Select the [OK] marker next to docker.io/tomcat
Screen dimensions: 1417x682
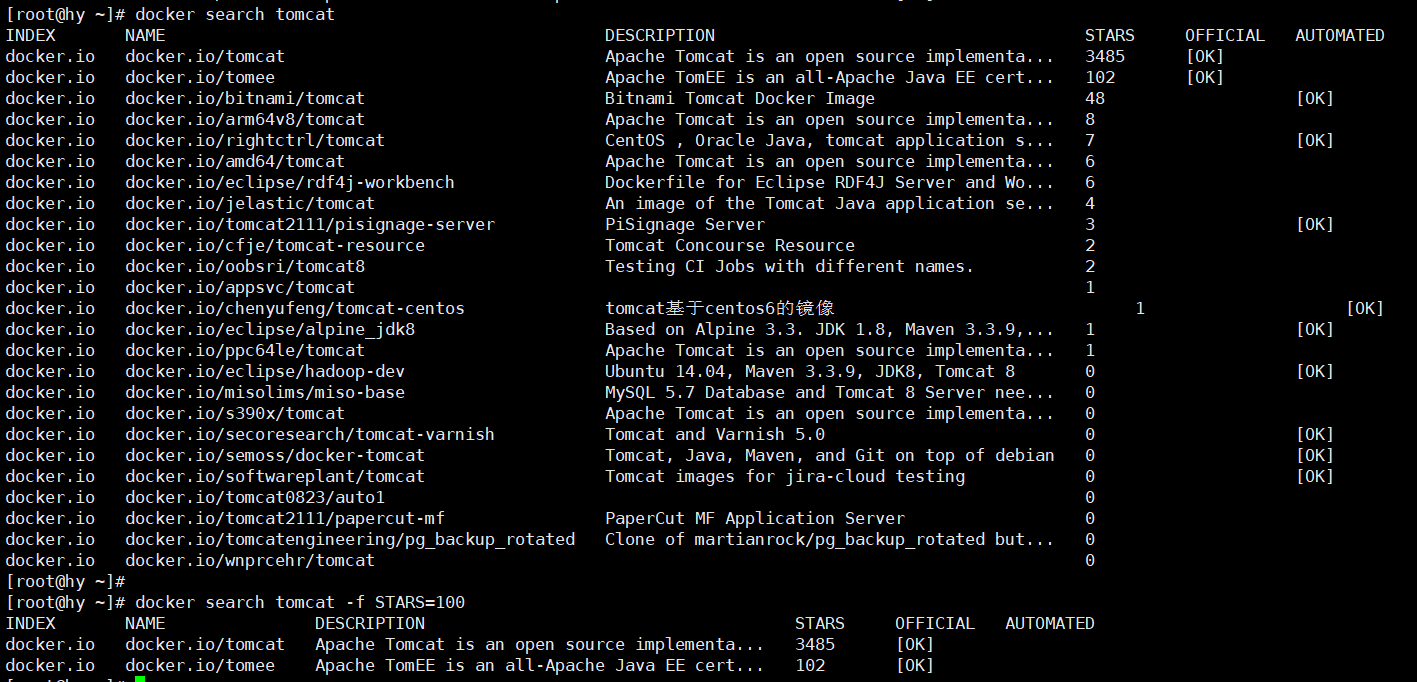[x=1204, y=56]
